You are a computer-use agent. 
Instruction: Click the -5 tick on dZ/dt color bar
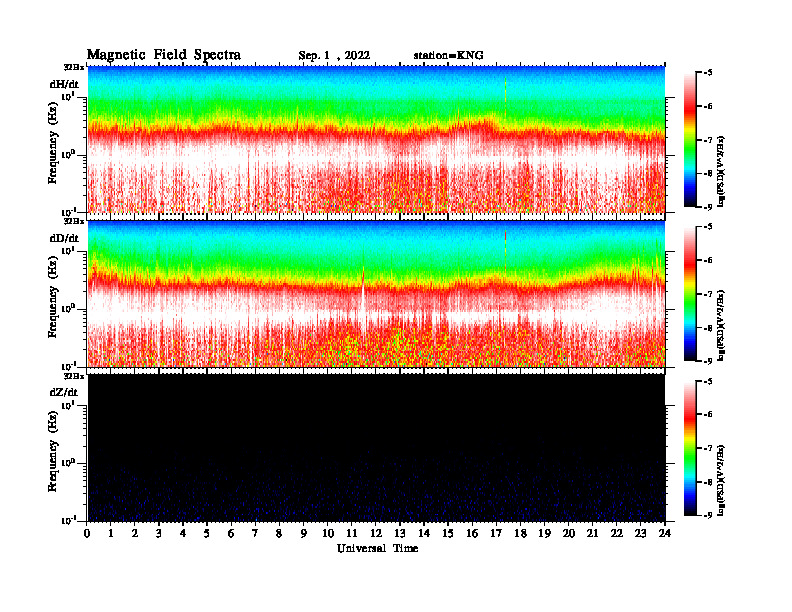[708, 381]
